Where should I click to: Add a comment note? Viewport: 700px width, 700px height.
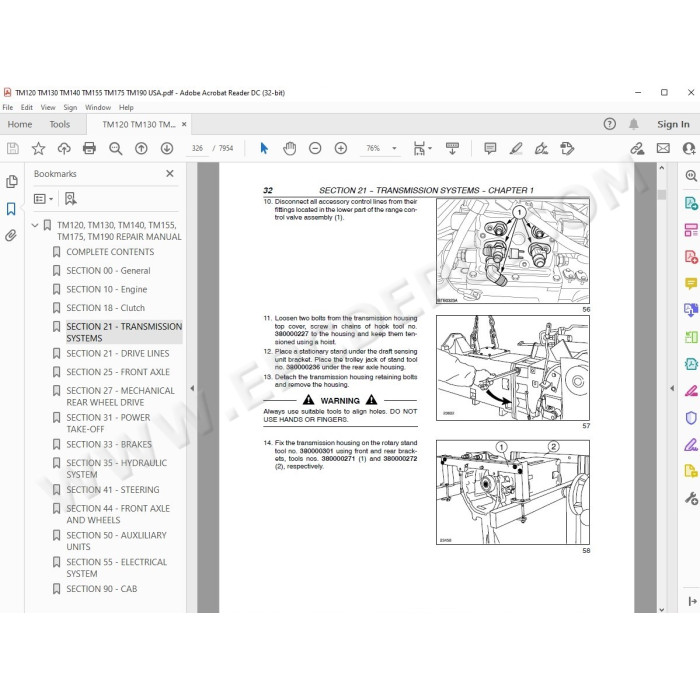coord(490,148)
